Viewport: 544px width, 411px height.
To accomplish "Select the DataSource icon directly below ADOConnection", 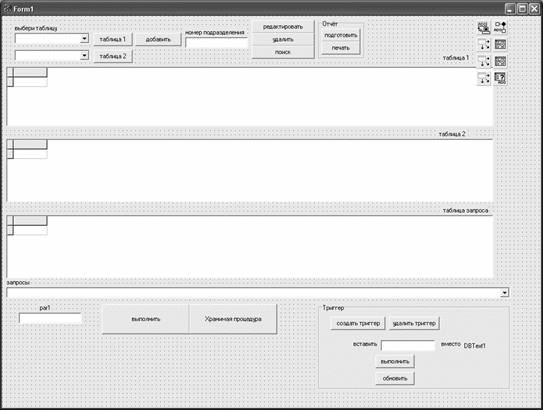I will 484,44.
